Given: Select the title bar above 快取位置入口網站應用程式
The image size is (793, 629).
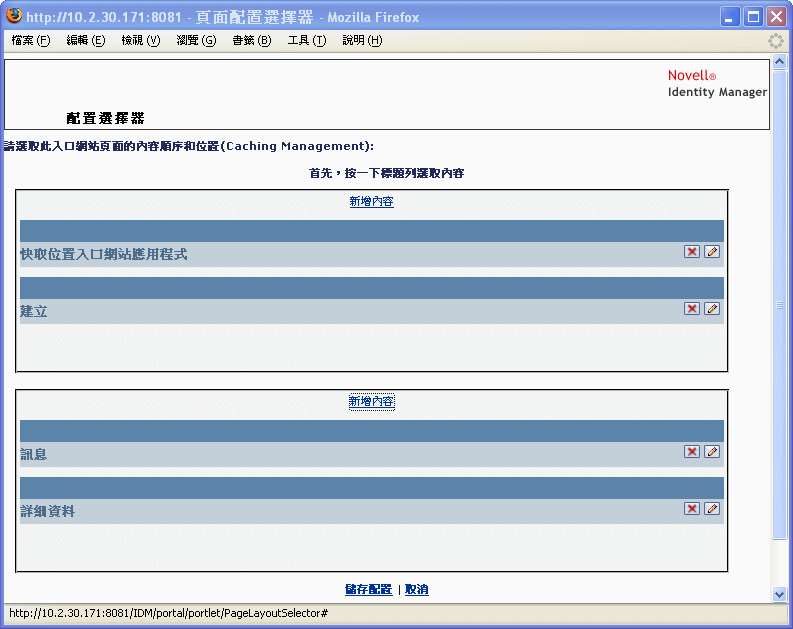Looking at the screenshot, I should 372,231.
